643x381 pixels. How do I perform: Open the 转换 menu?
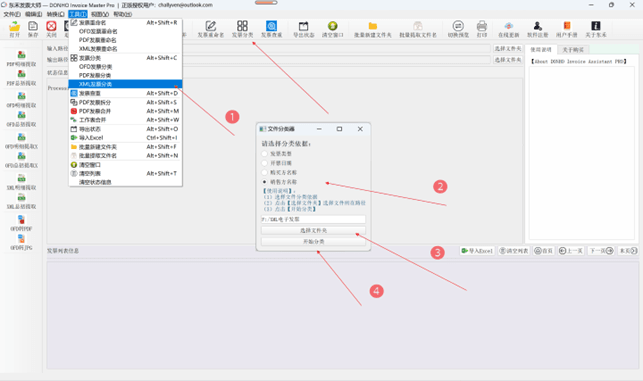[55, 14]
